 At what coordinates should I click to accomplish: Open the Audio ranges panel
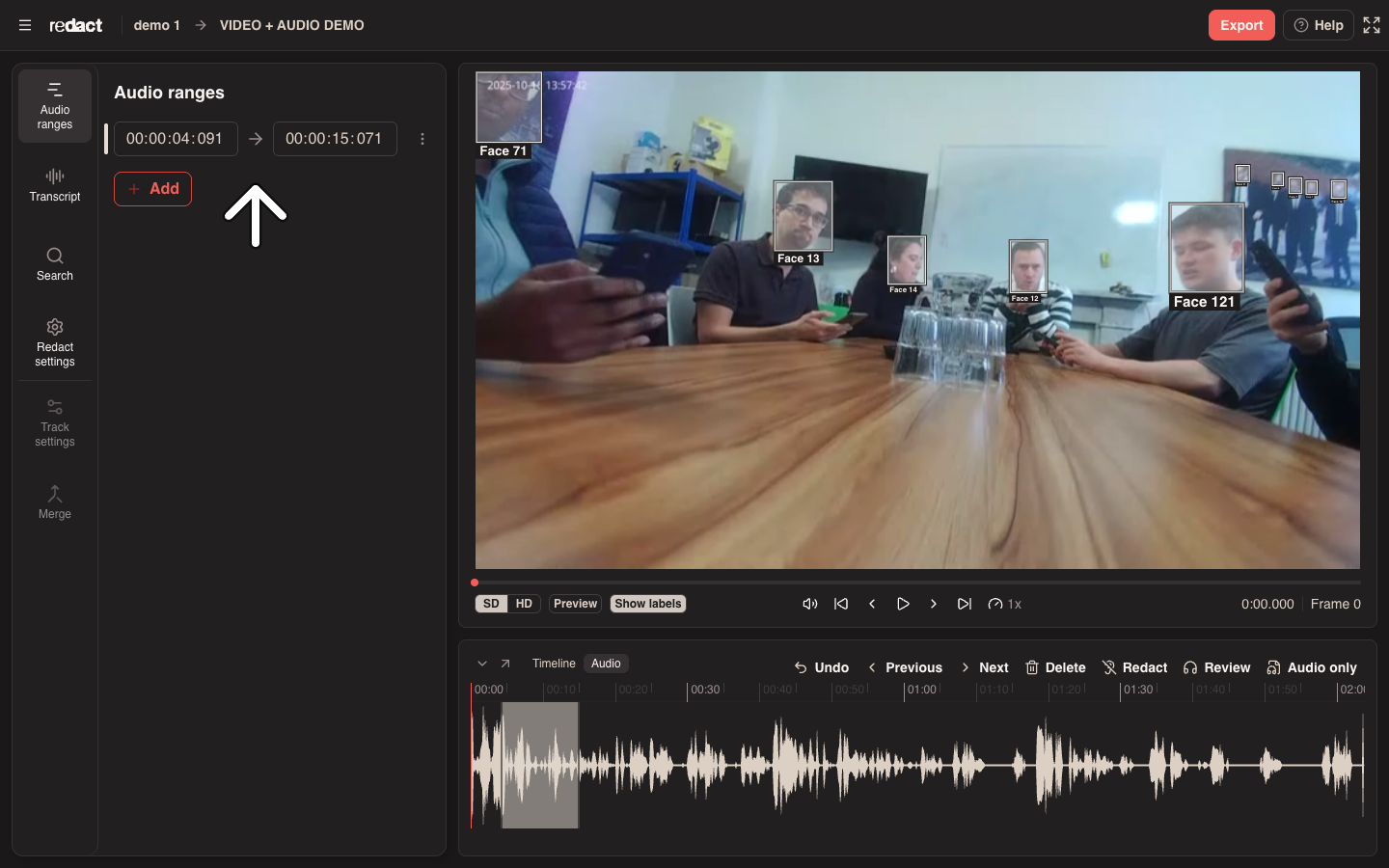pyautogui.click(x=55, y=106)
